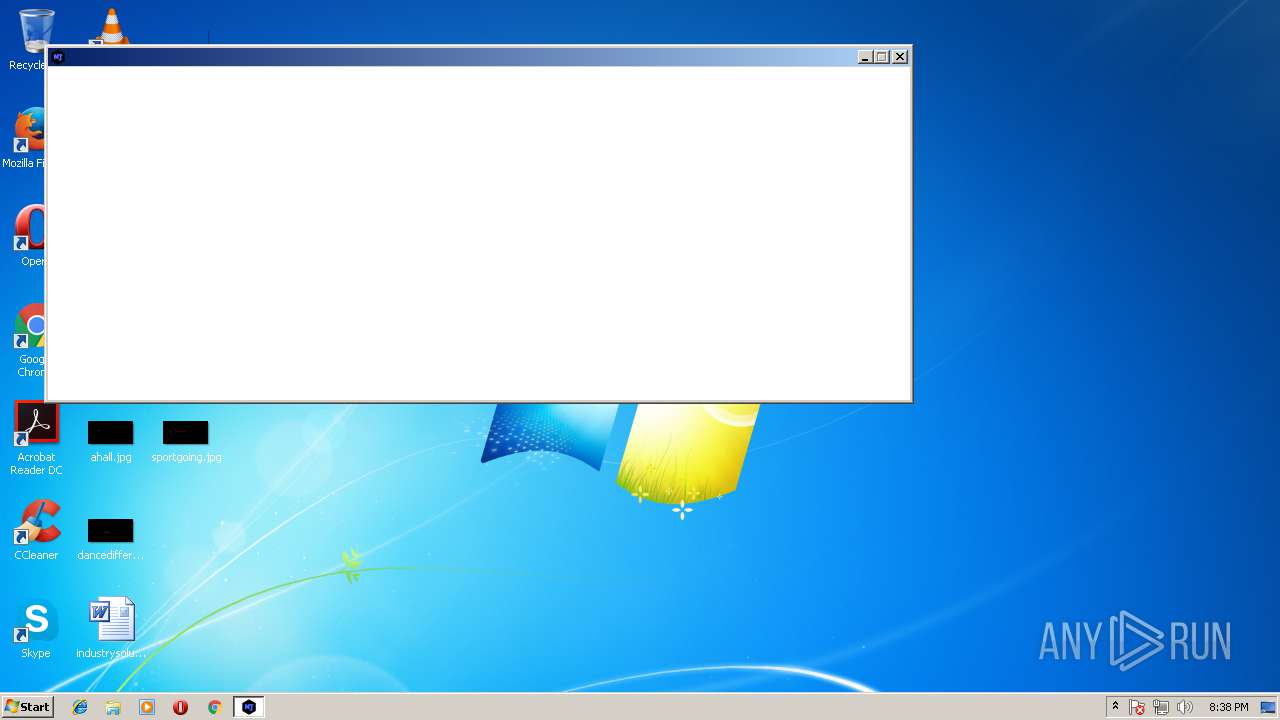Select the Opera desktop shortcut
The image size is (1280, 720).
[31, 236]
